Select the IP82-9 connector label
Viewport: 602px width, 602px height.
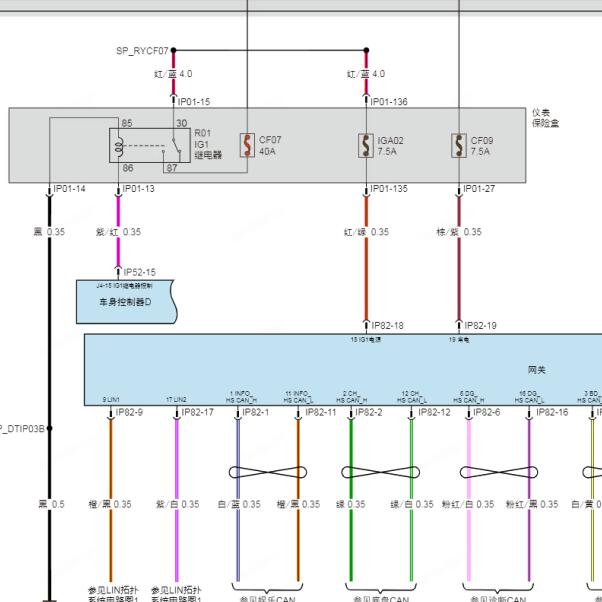click(129, 412)
